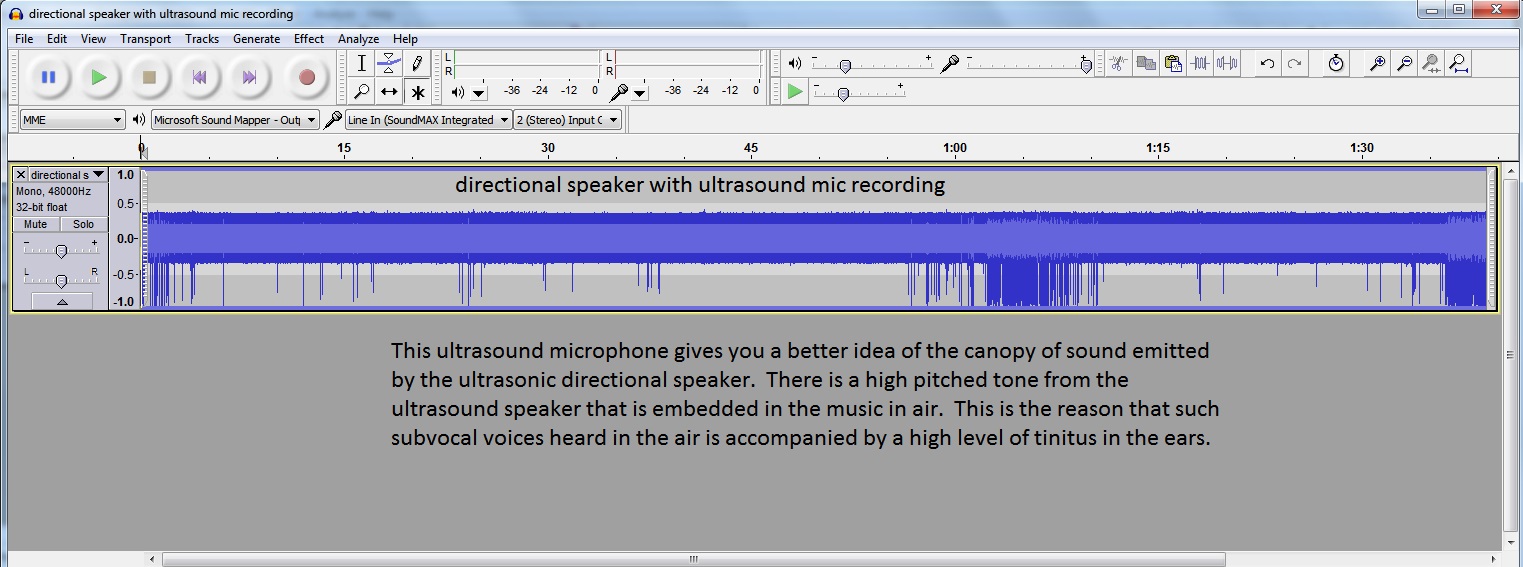Open the Effect menu

coord(308,39)
